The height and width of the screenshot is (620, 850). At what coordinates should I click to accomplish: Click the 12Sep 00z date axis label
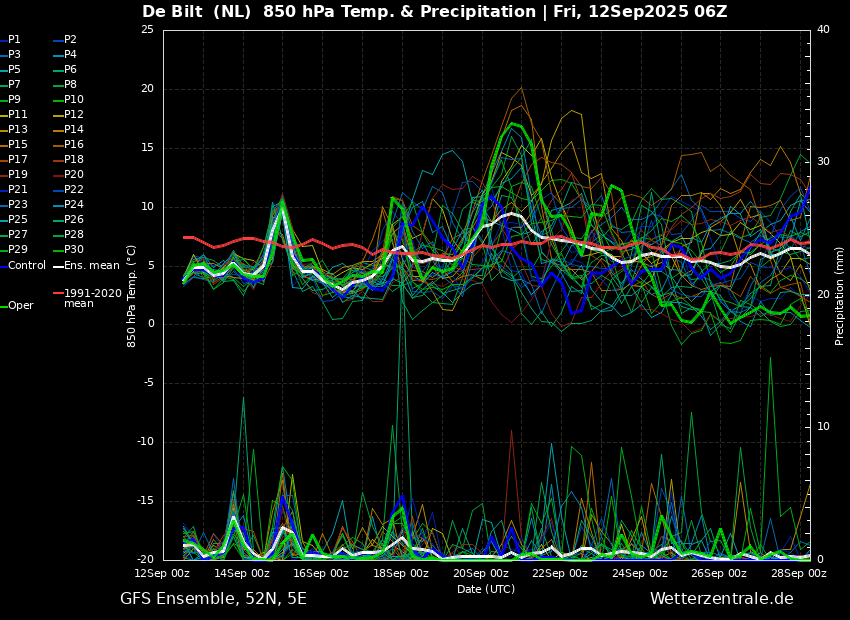[162, 573]
